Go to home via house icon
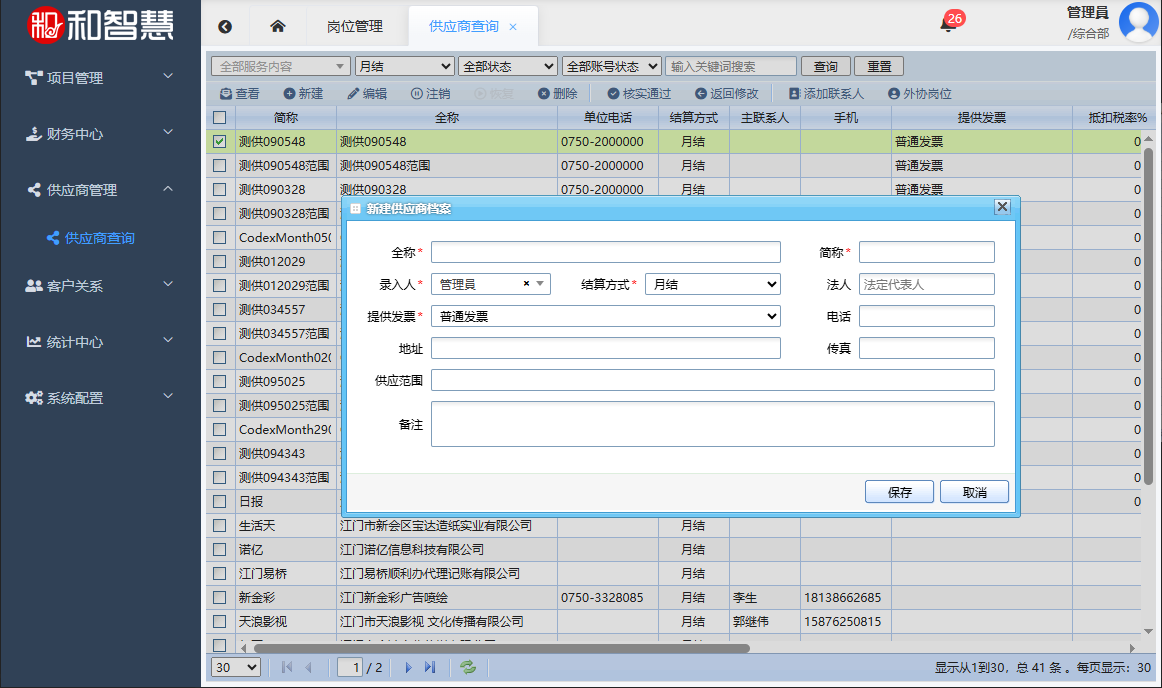 click(x=278, y=26)
